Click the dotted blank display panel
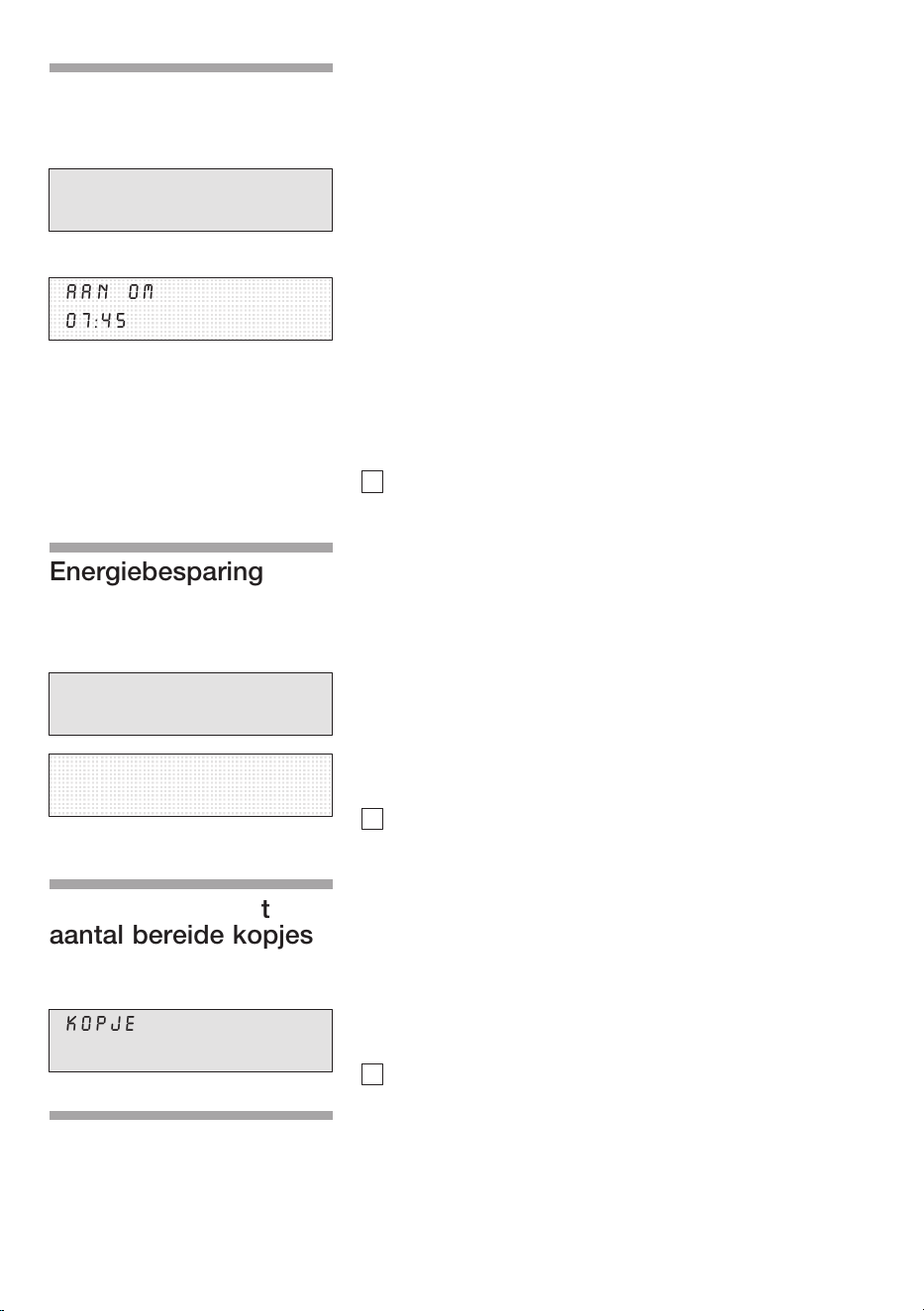Screen dimensions: 924x1311 (x=190, y=785)
